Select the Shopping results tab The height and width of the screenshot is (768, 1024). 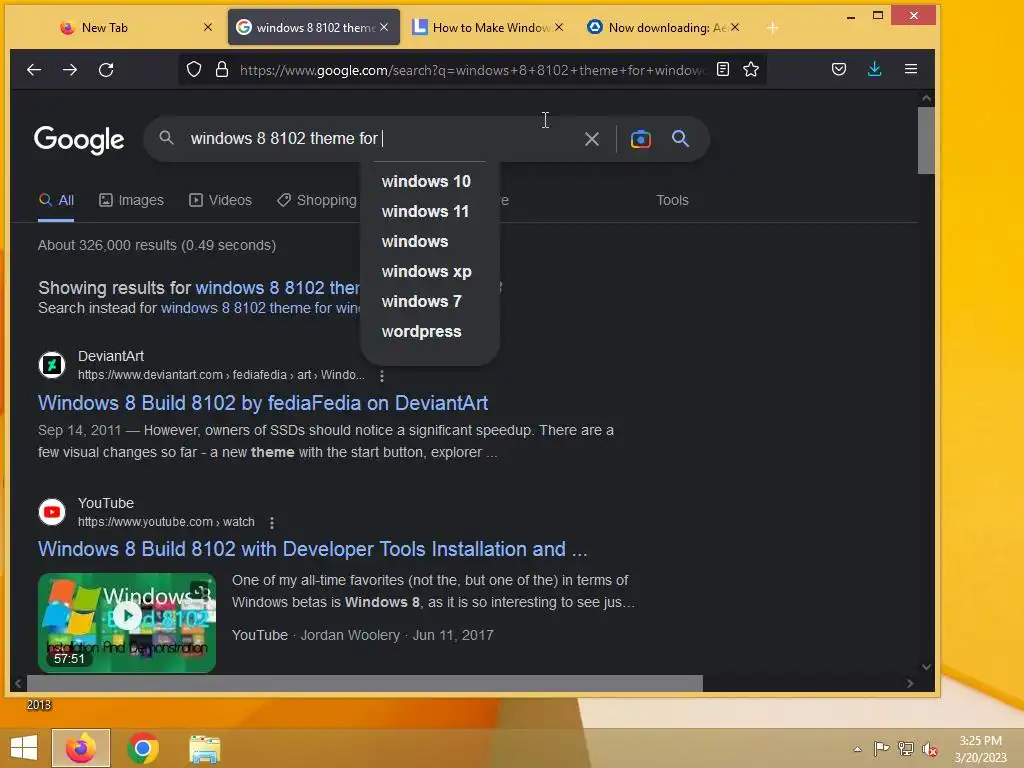tap(317, 200)
